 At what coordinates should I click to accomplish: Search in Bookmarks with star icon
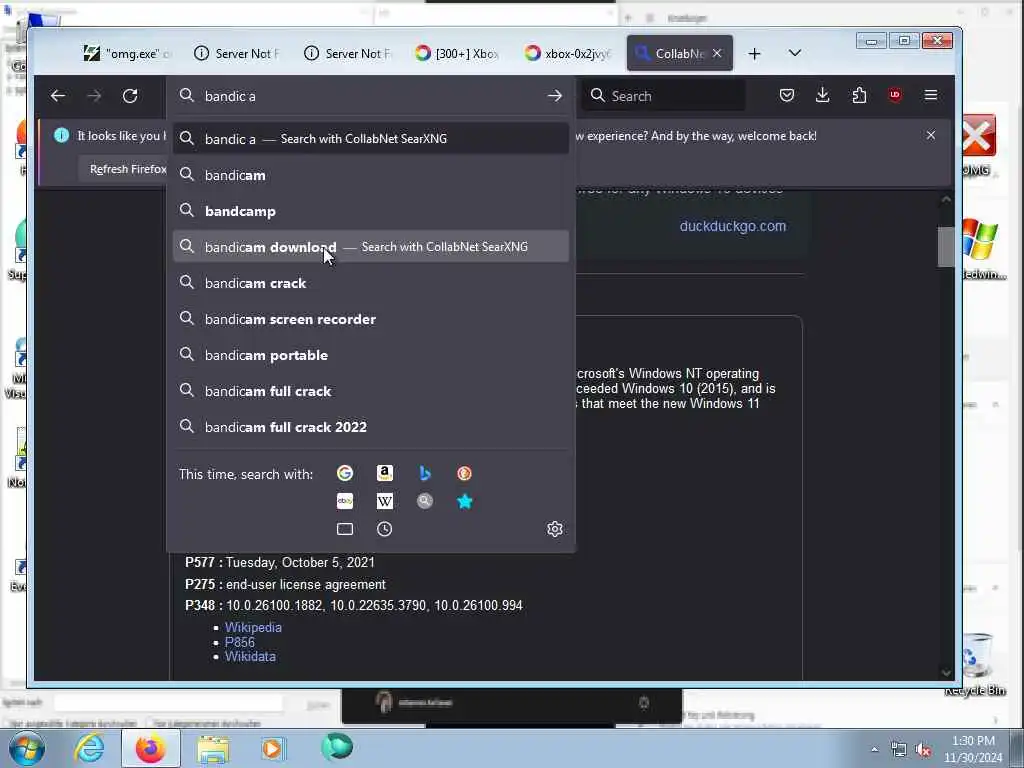pyautogui.click(x=464, y=501)
